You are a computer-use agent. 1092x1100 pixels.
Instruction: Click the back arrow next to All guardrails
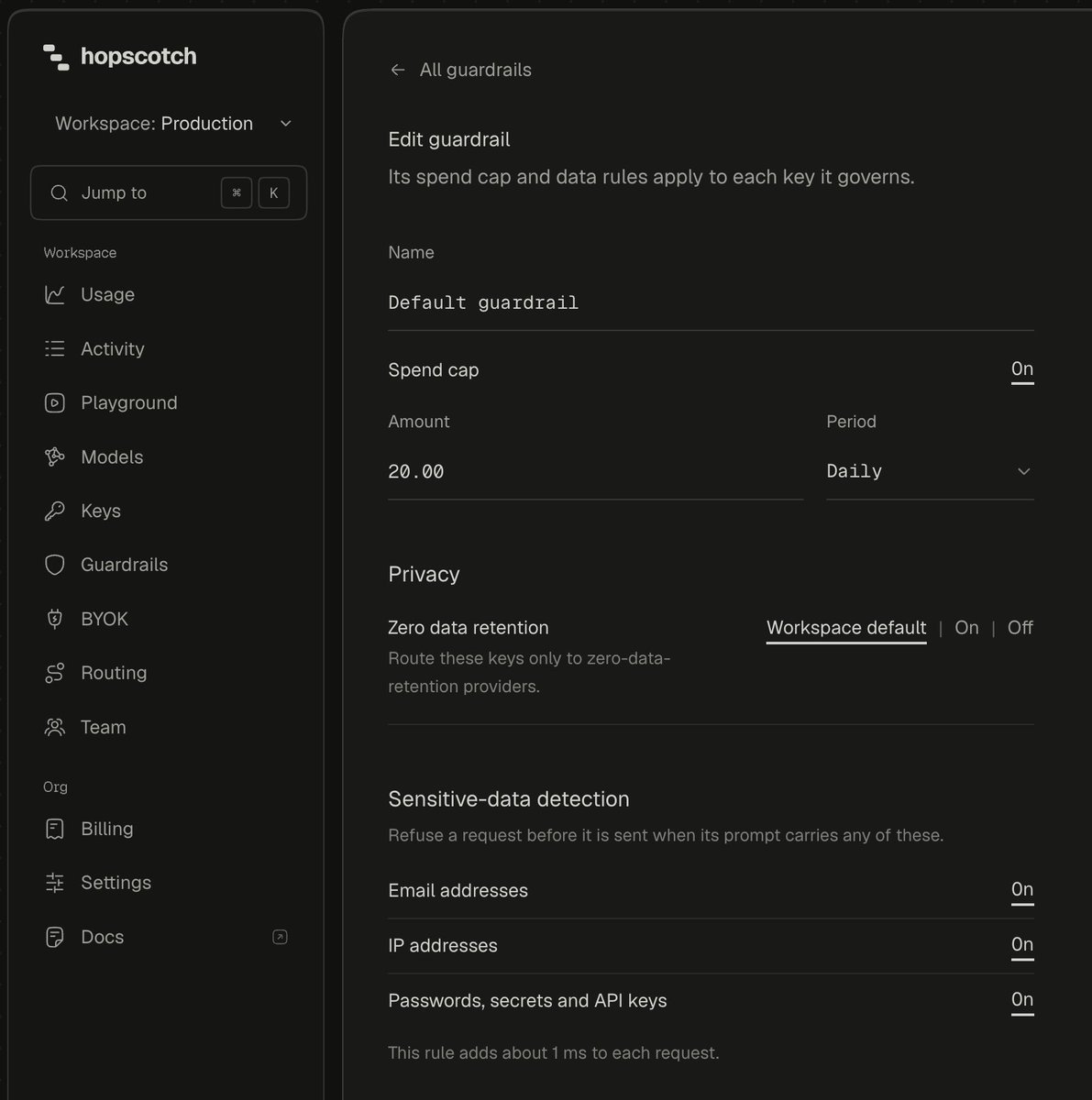(398, 70)
